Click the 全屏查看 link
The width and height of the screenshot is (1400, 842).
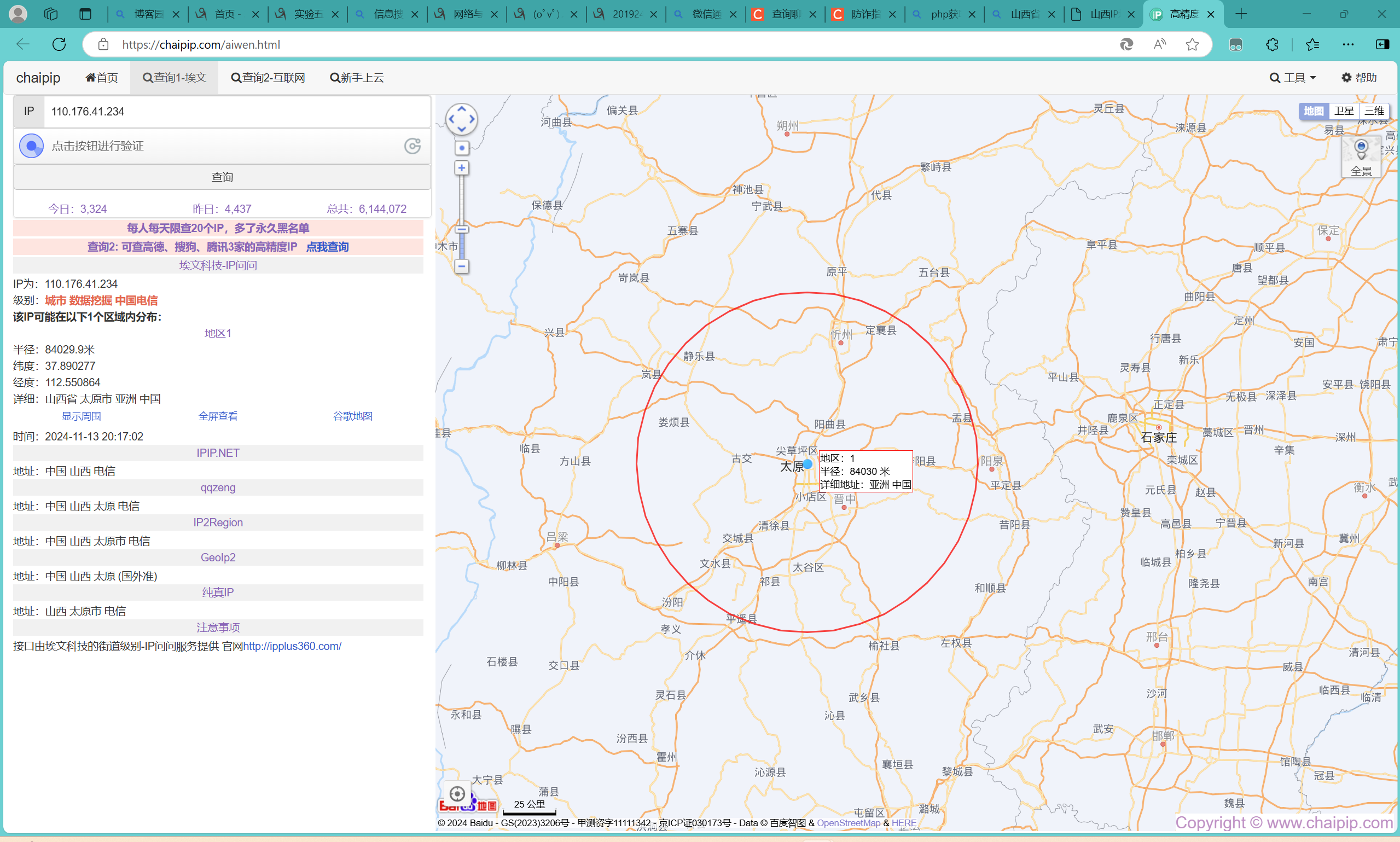[x=218, y=416]
